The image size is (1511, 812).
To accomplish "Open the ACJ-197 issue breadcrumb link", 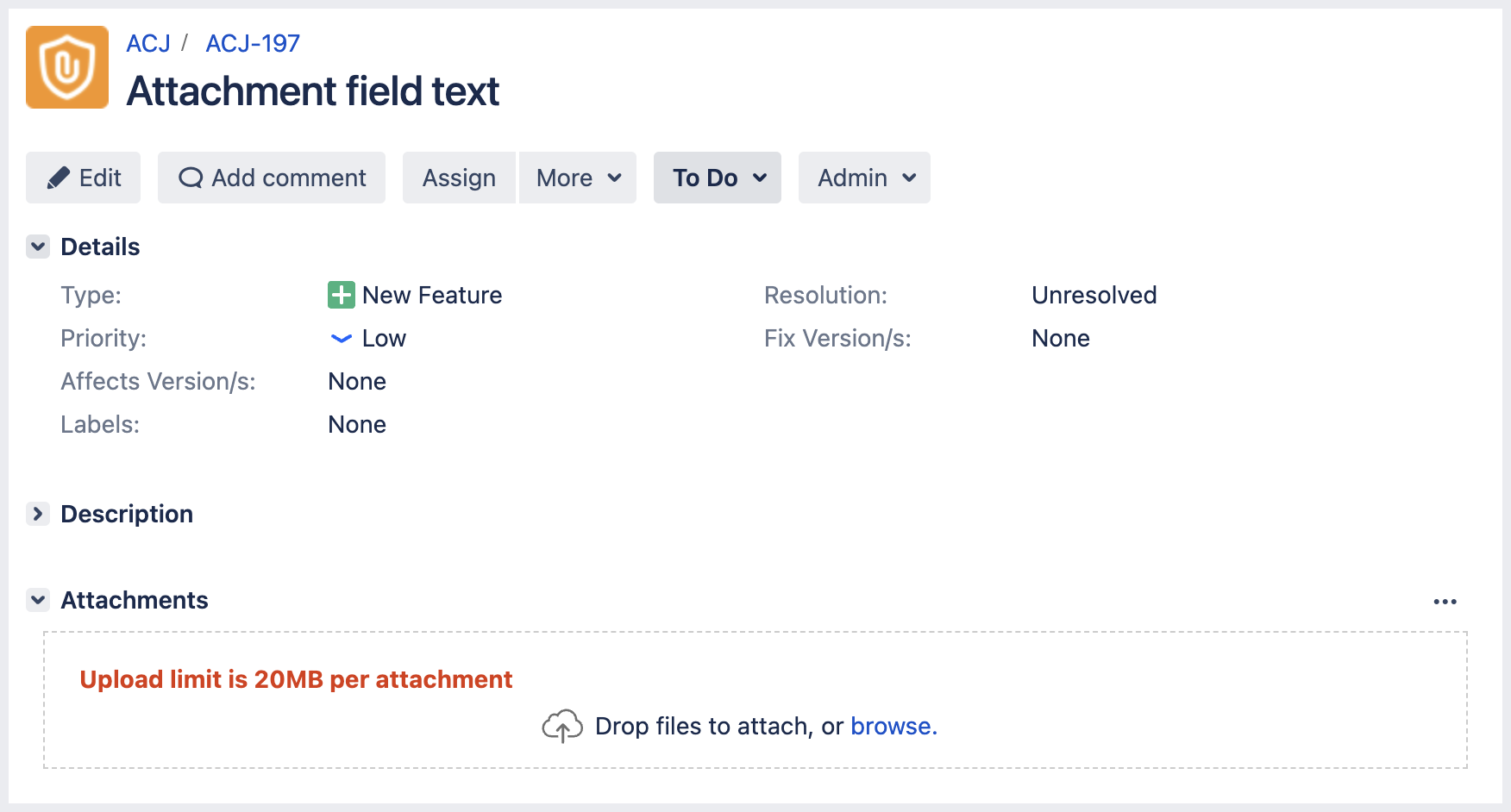I will tap(253, 43).
